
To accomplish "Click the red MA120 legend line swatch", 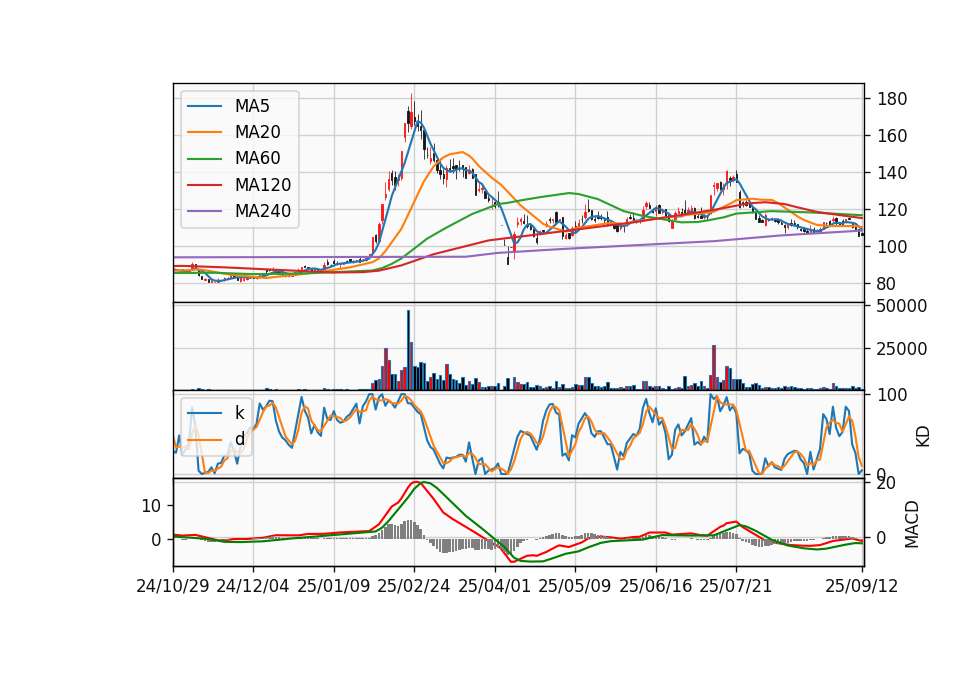I will 204,185.
